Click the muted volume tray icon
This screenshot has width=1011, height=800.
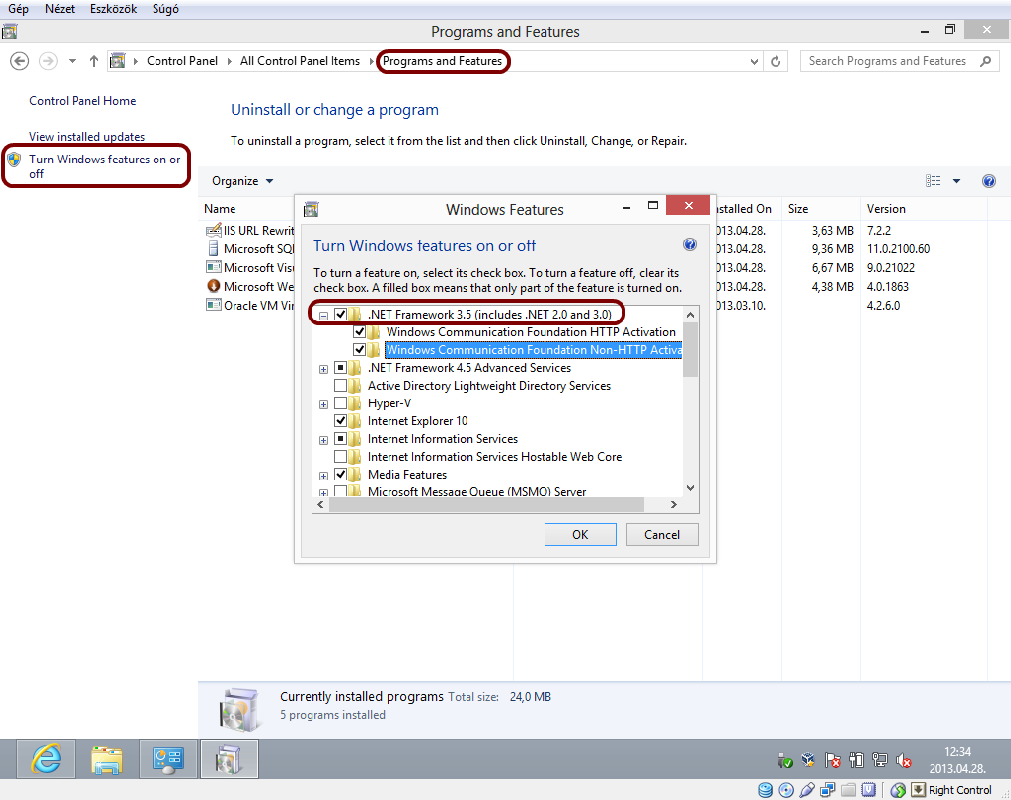(903, 761)
